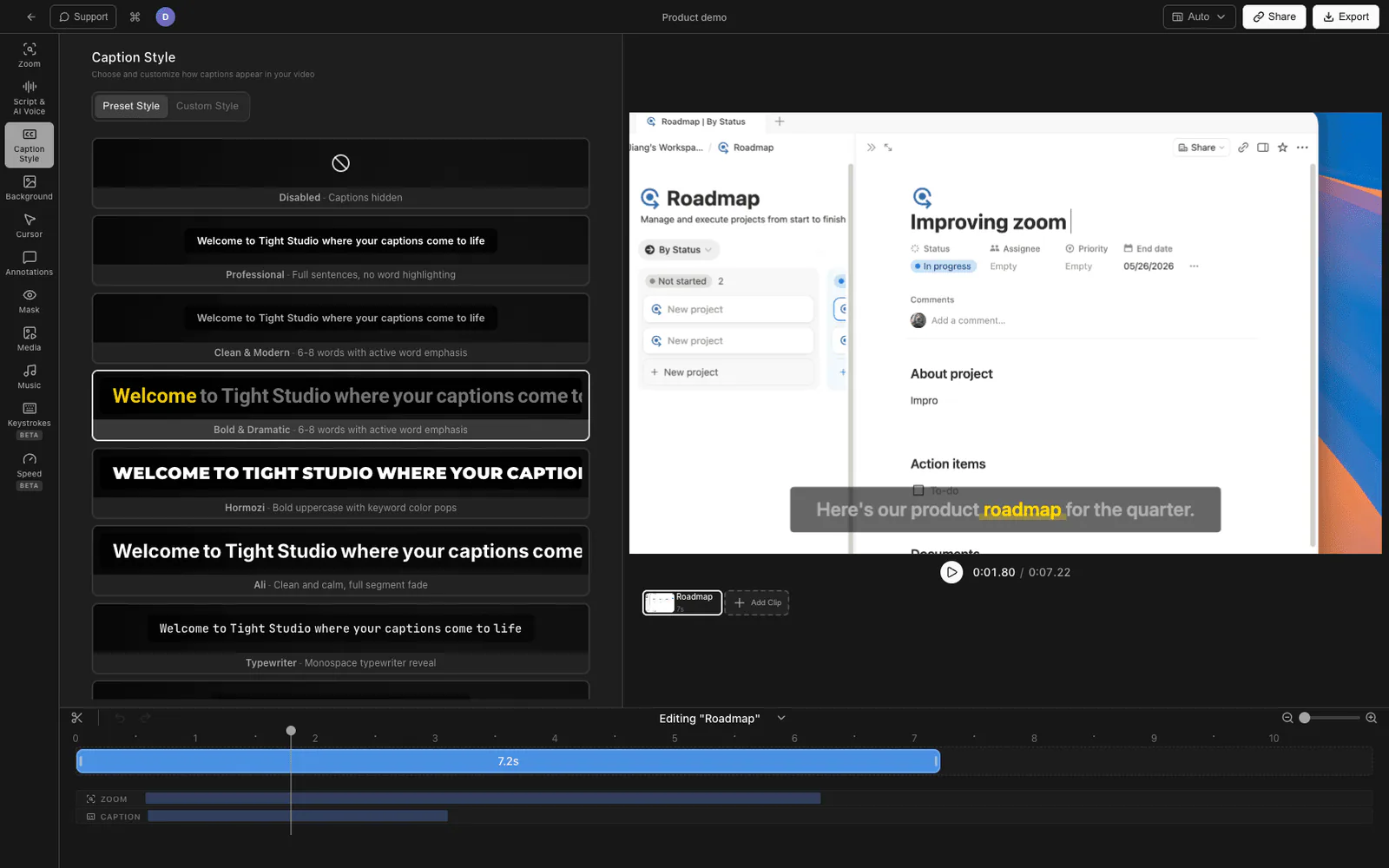1389x868 pixels.
Task: Select the Professional caption preset
Action: (340, 250)
